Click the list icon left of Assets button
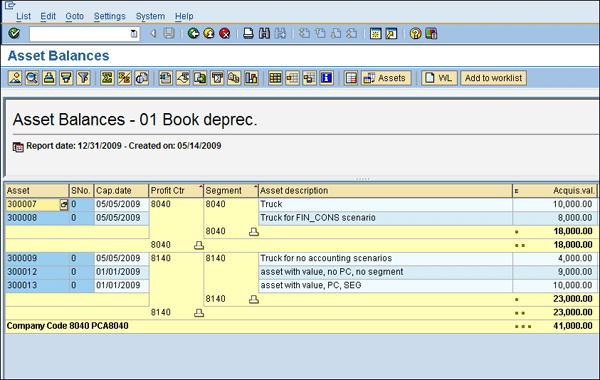The image size is (600, 380). (x=351, y=78)
